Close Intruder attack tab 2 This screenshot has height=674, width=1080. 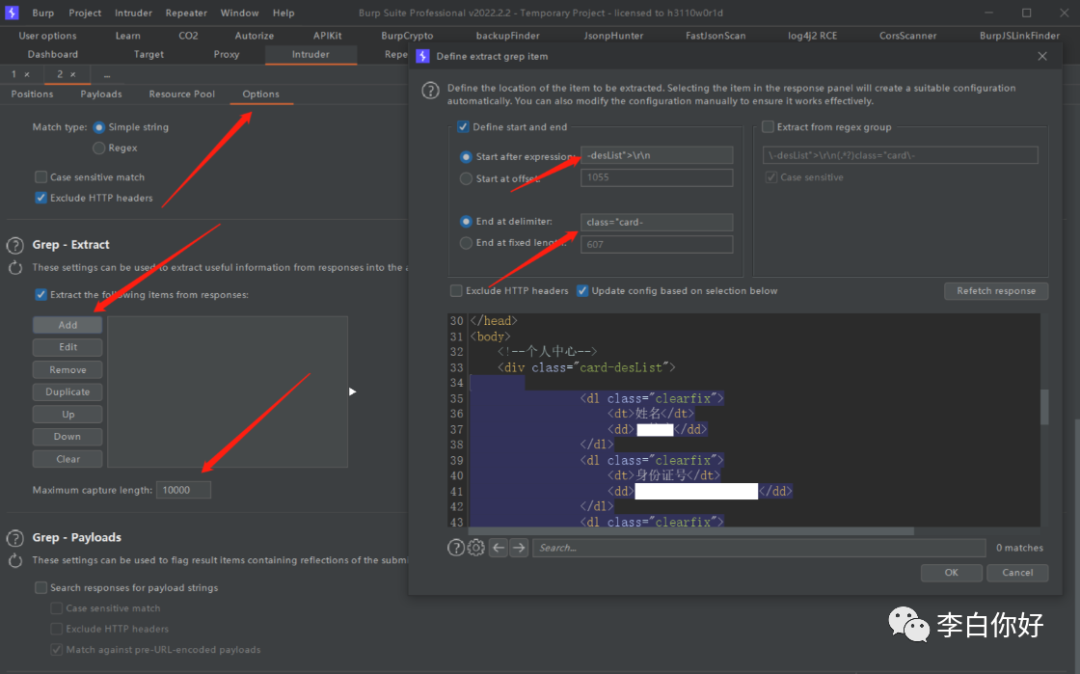[x=73, y=74]
